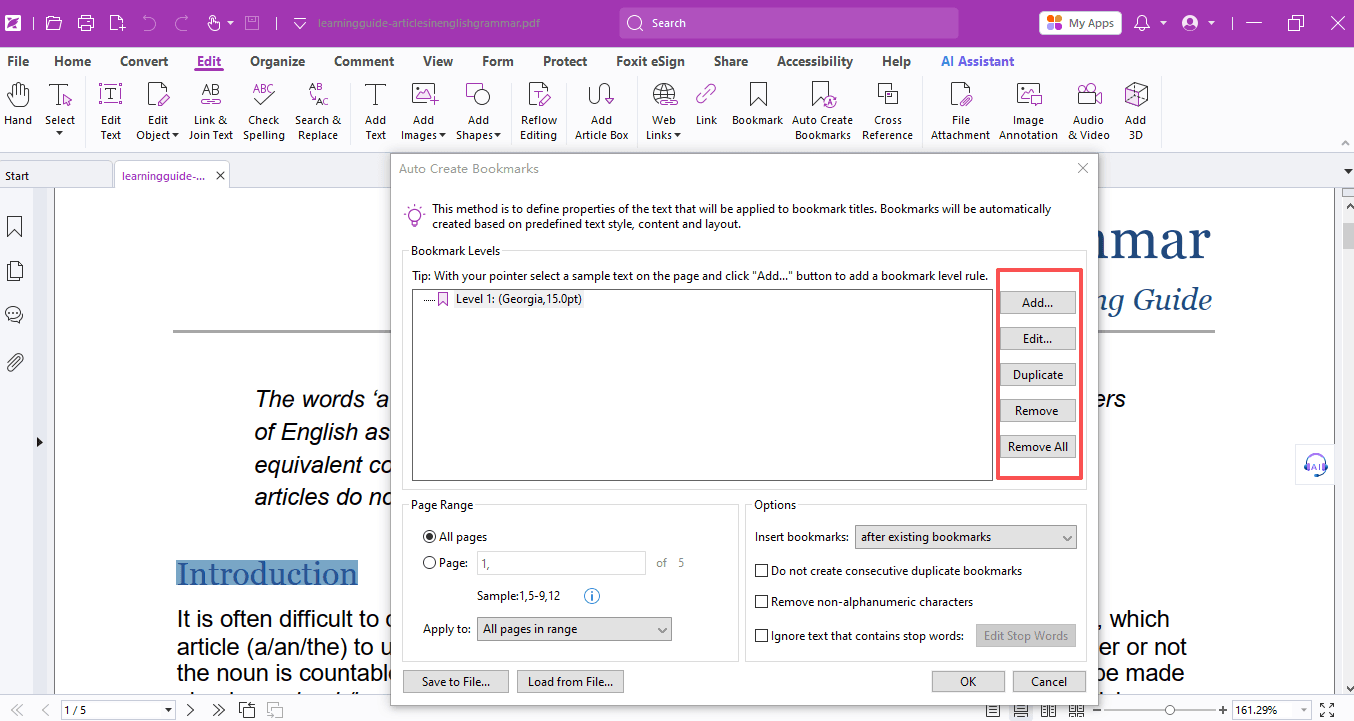Expand the Select tool dropdown arrow
This screenshot has height=721, width=1354.
click(60, 134)
